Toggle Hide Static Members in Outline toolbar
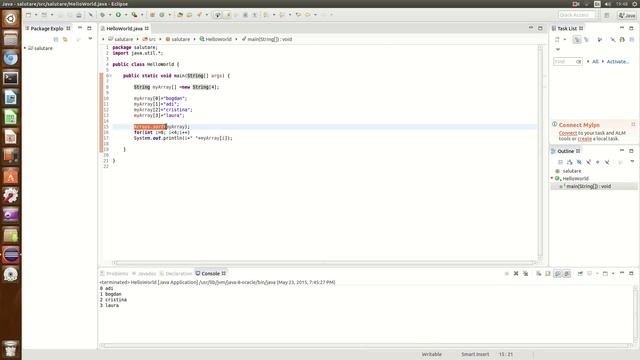The width and height of the screenshot is (640, 360). (x=589, y=162)
